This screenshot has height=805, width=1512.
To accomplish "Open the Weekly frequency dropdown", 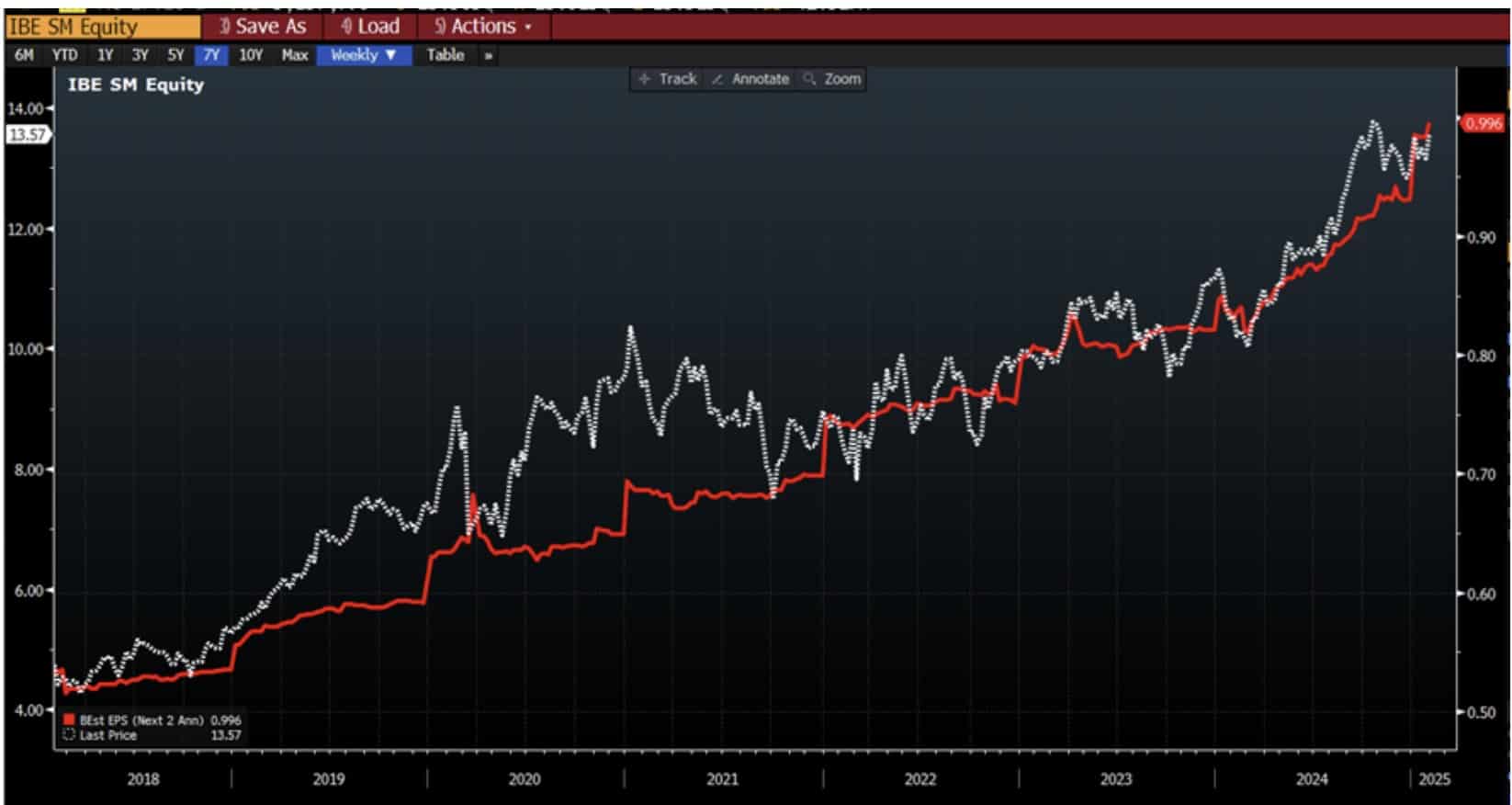I will [x=364, y=55].
